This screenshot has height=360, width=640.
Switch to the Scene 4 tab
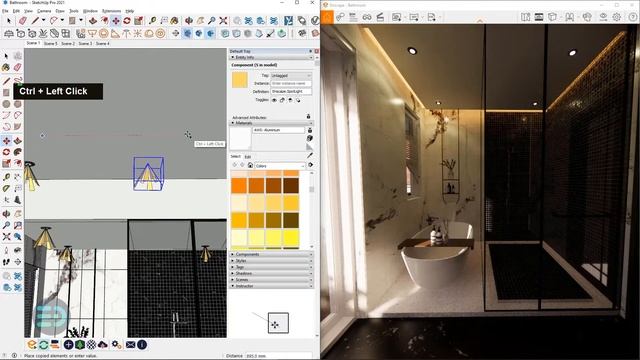point(102,43)
